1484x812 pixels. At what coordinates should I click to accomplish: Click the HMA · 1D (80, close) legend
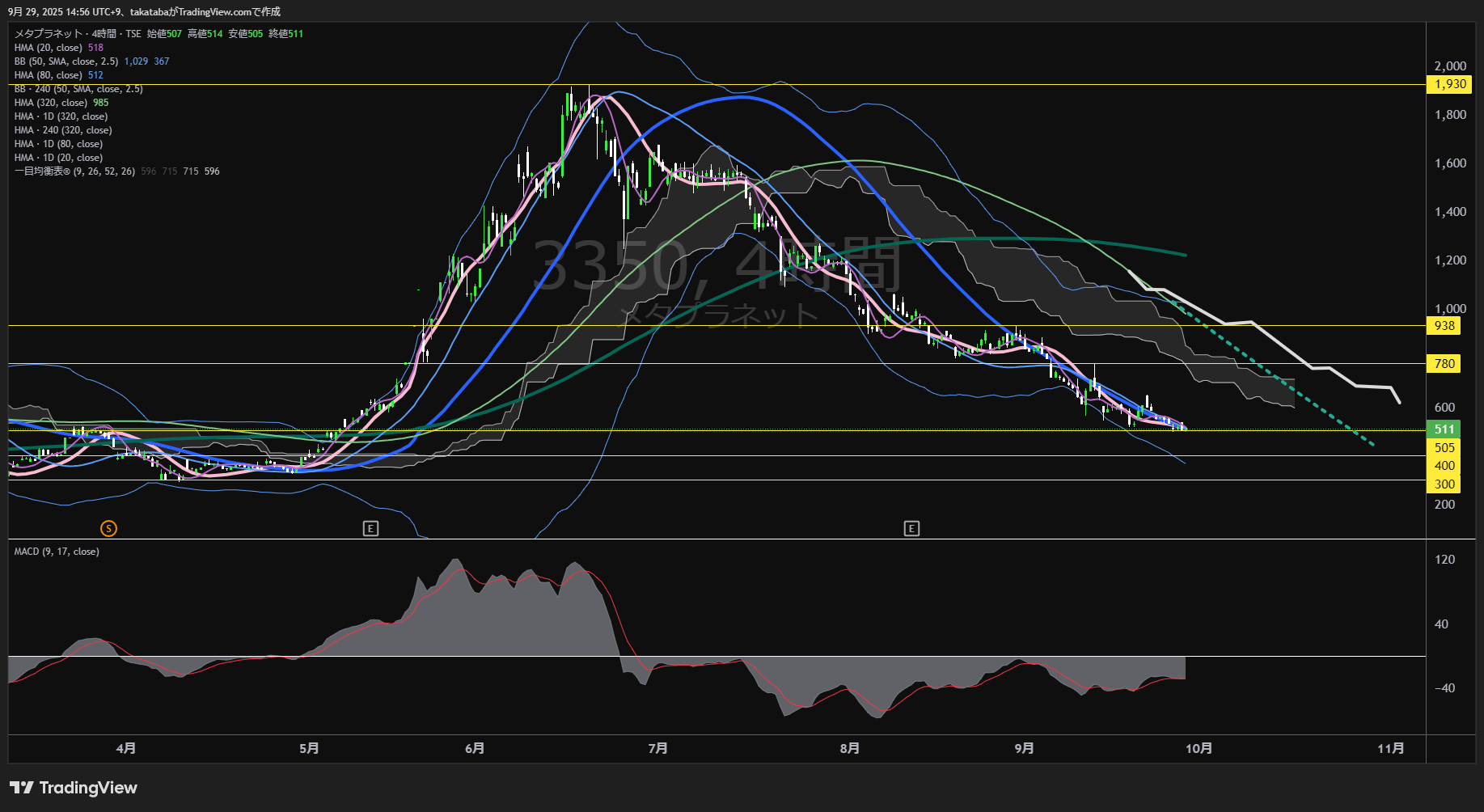pos(58,144)
